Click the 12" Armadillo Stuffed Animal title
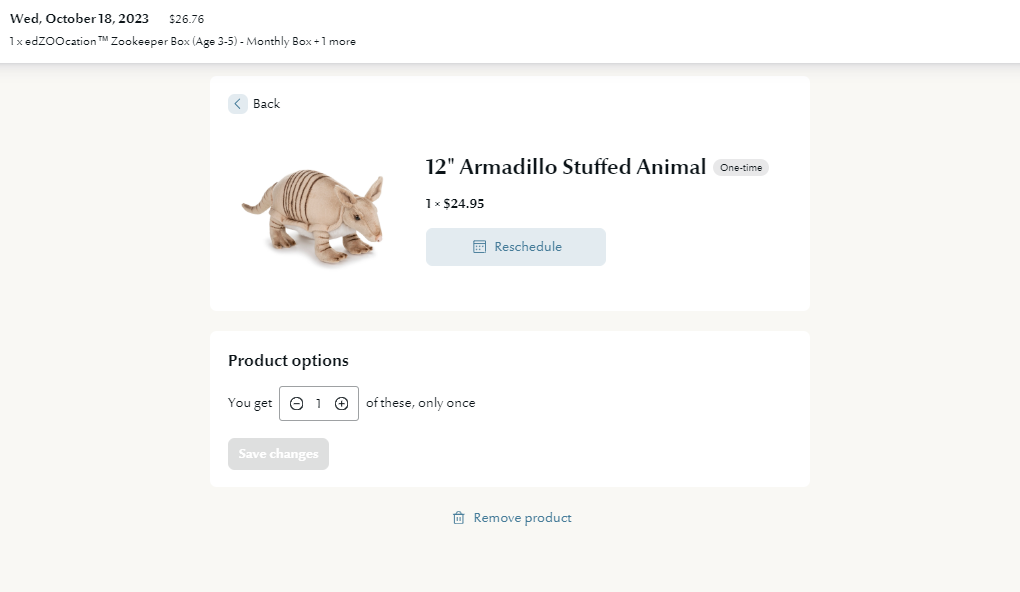 click(x=565, y=167)
